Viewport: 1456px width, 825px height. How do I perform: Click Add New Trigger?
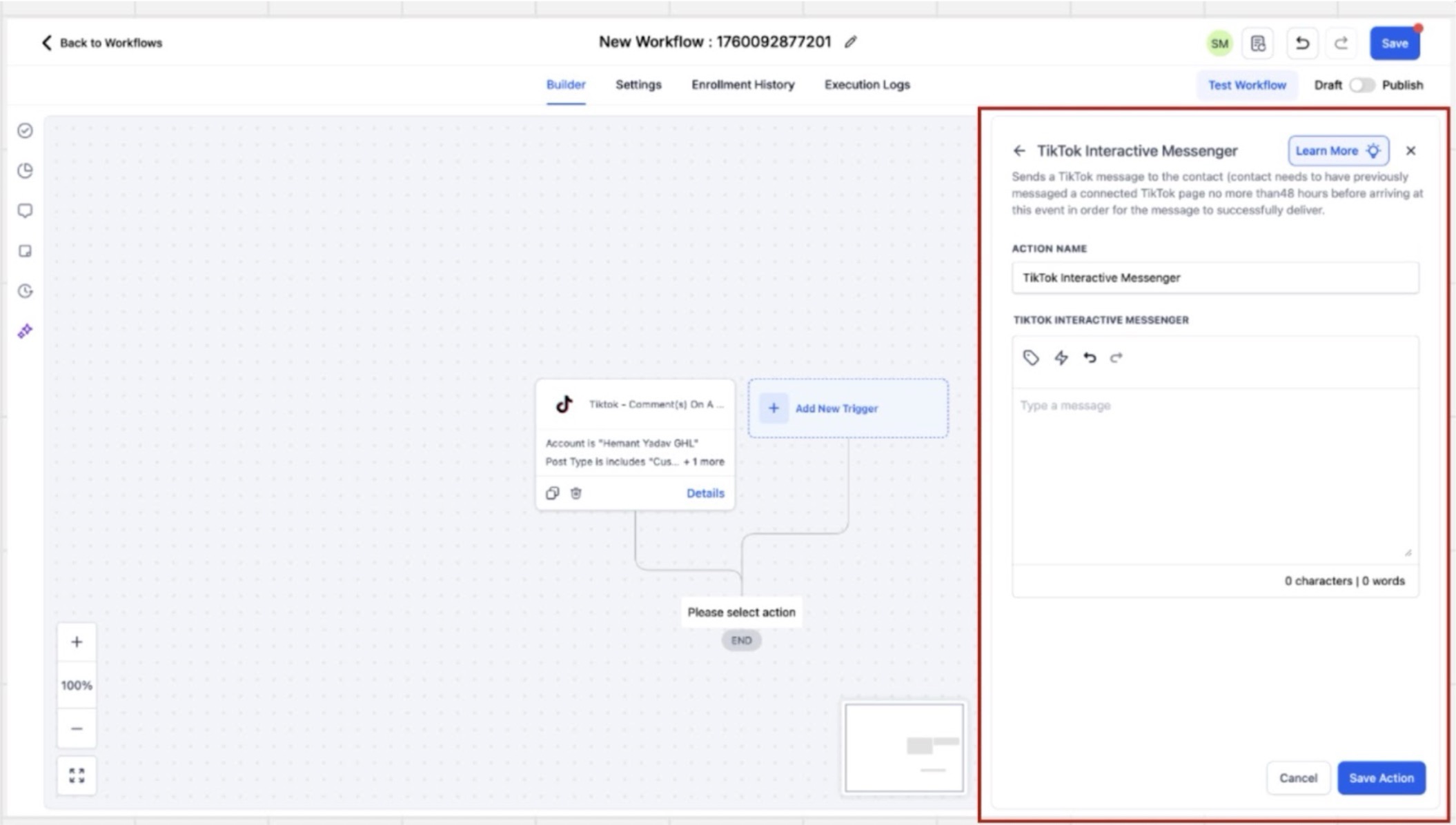pyautogui.click(x=836, y=408)
